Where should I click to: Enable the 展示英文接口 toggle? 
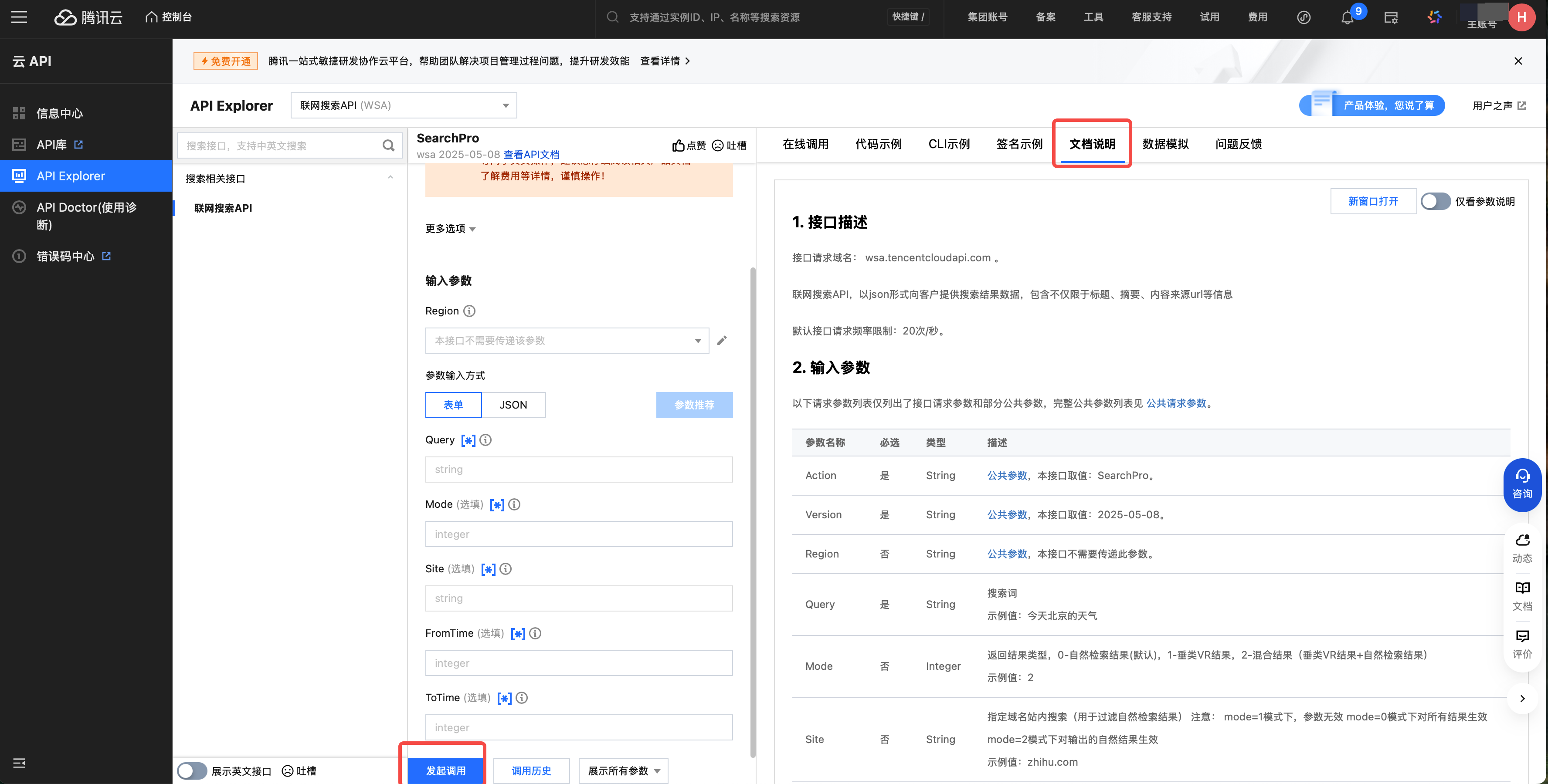click(192, 770)
